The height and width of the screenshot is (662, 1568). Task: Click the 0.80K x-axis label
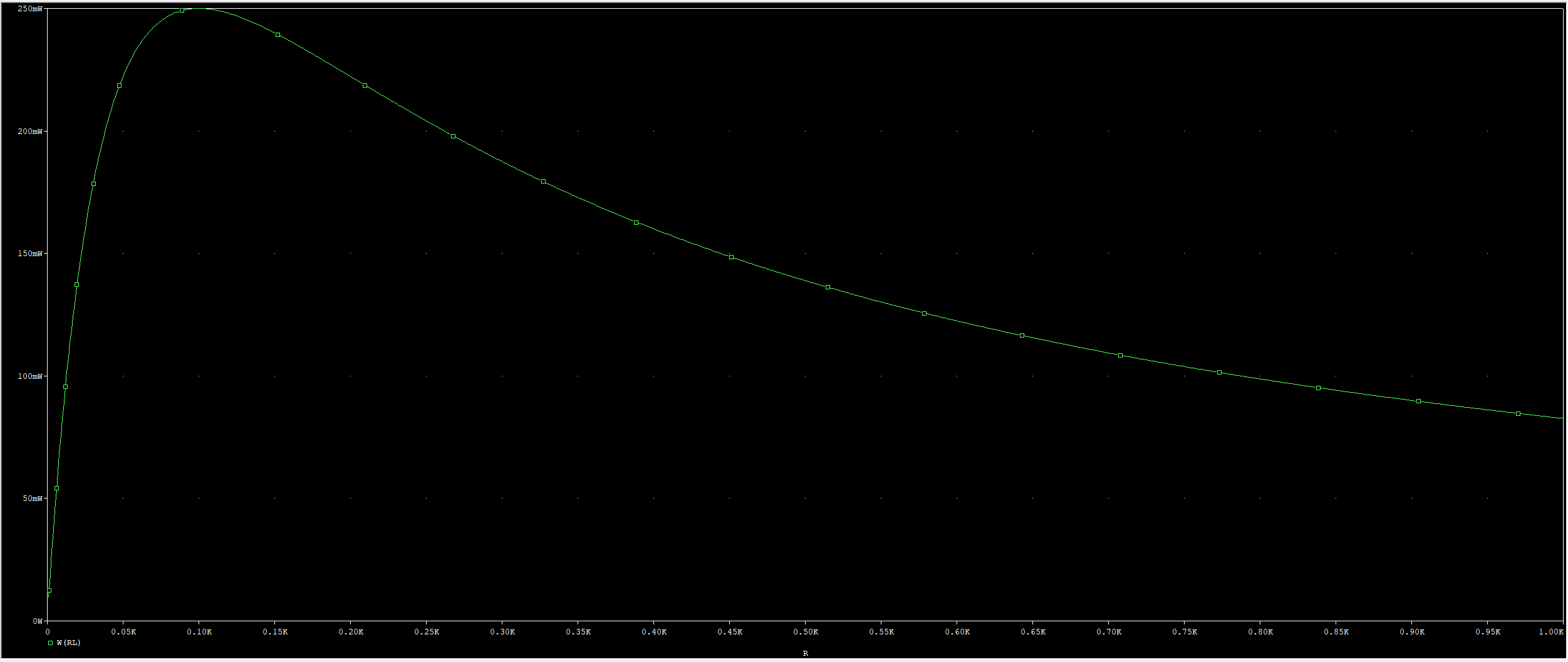pyautogui.click(x=1260, y=632)
